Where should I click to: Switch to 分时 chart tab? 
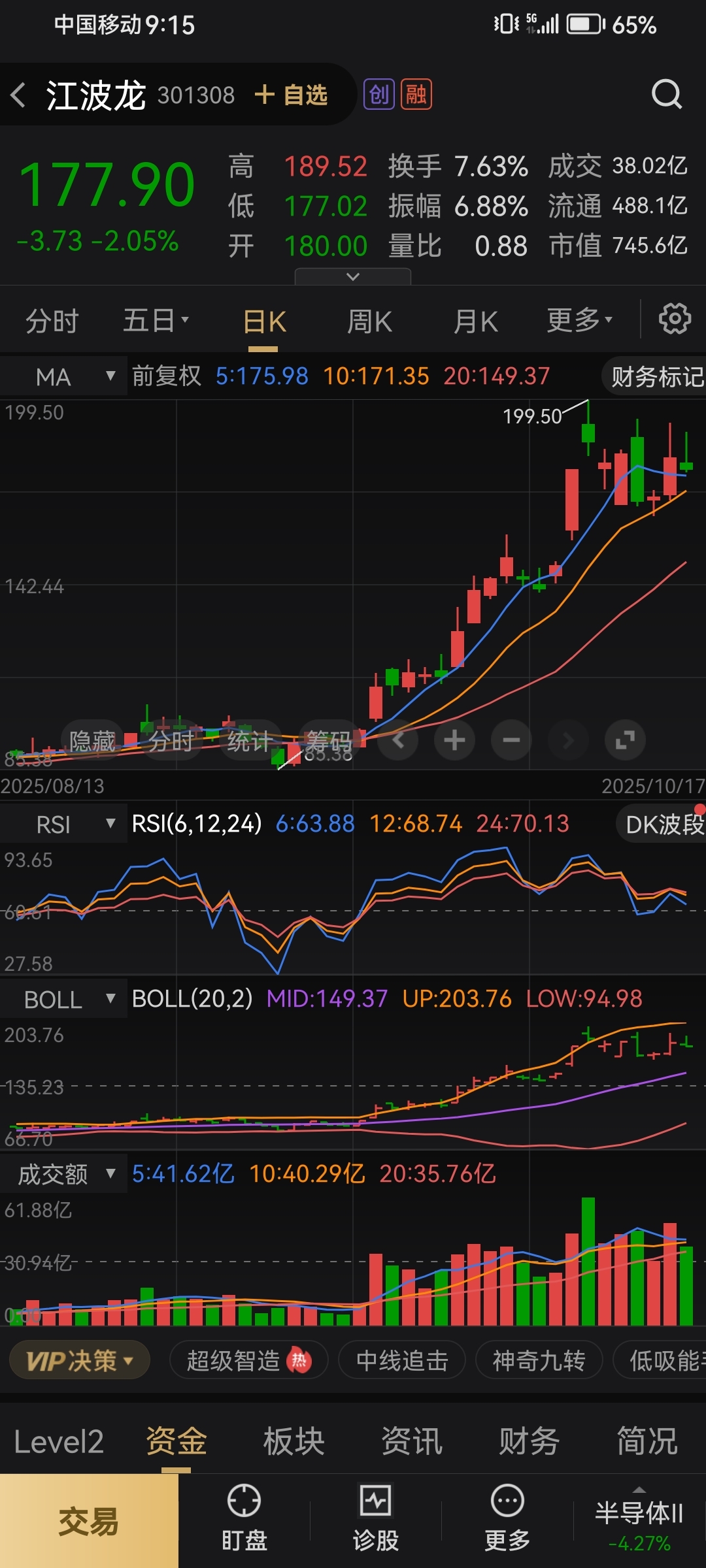coord(52,321)
